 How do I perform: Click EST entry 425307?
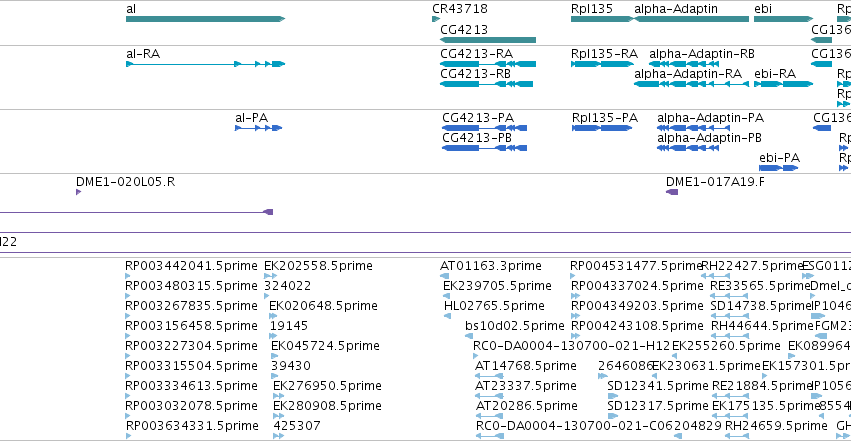coord(297,426)
